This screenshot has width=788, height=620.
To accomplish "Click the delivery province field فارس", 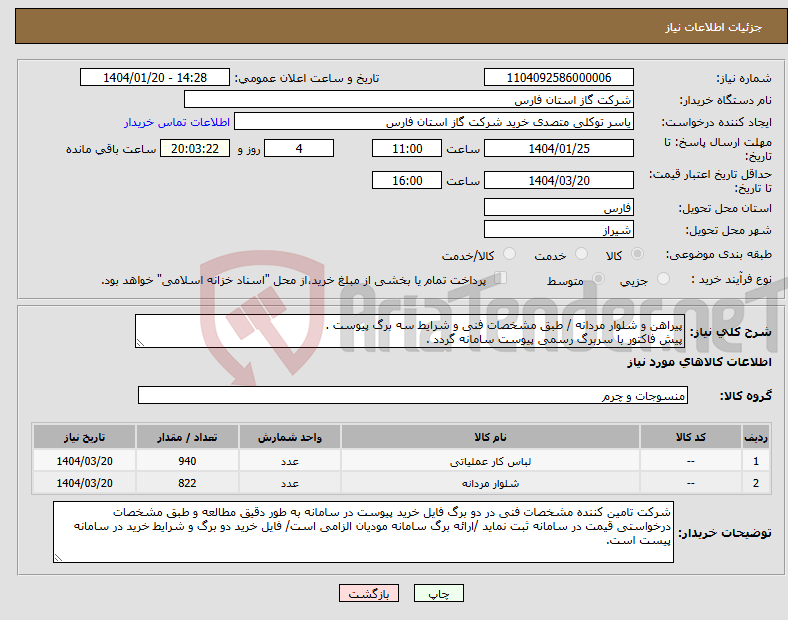I will point(558,207).
